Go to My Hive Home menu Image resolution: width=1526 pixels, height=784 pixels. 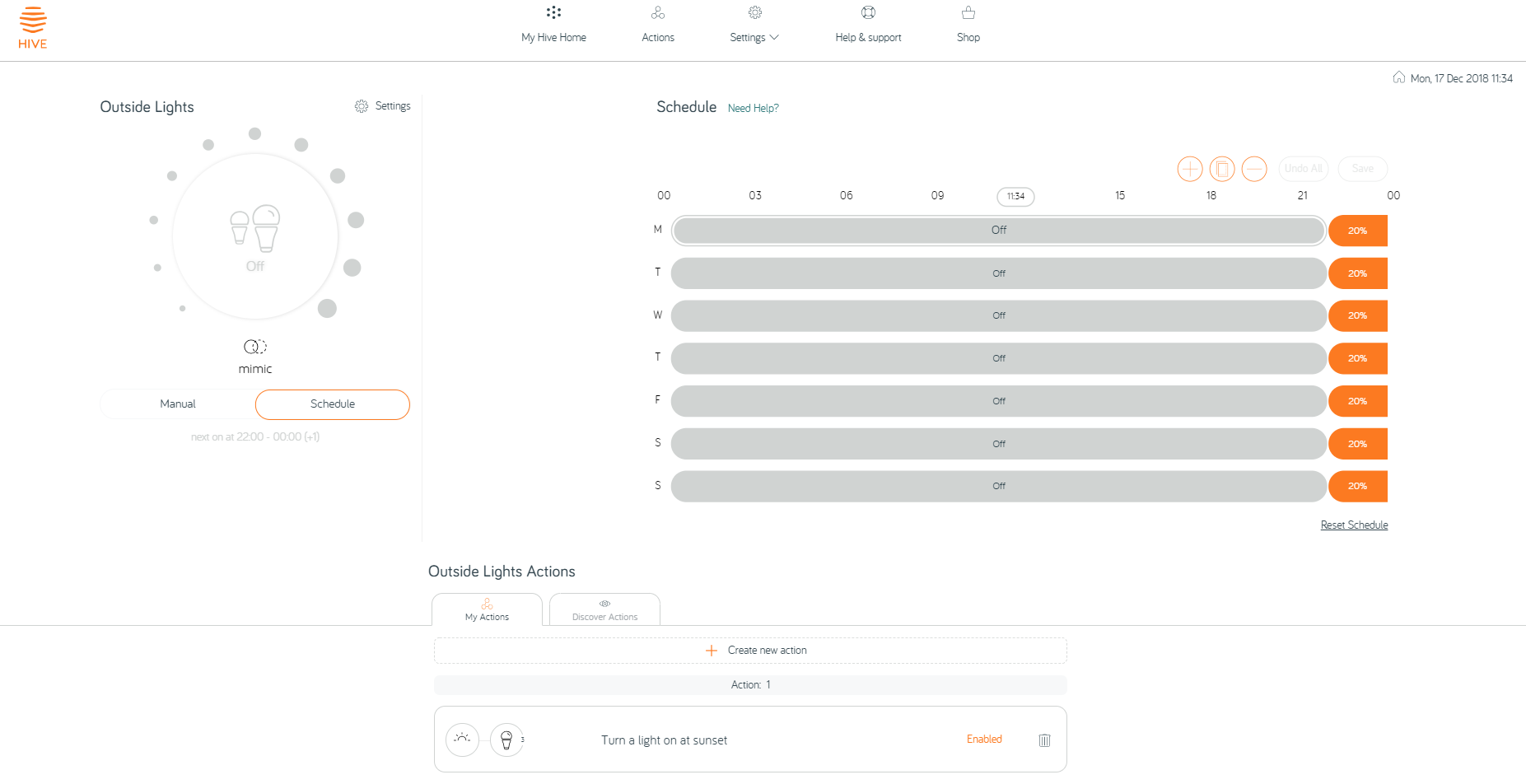tap(553, 25)
